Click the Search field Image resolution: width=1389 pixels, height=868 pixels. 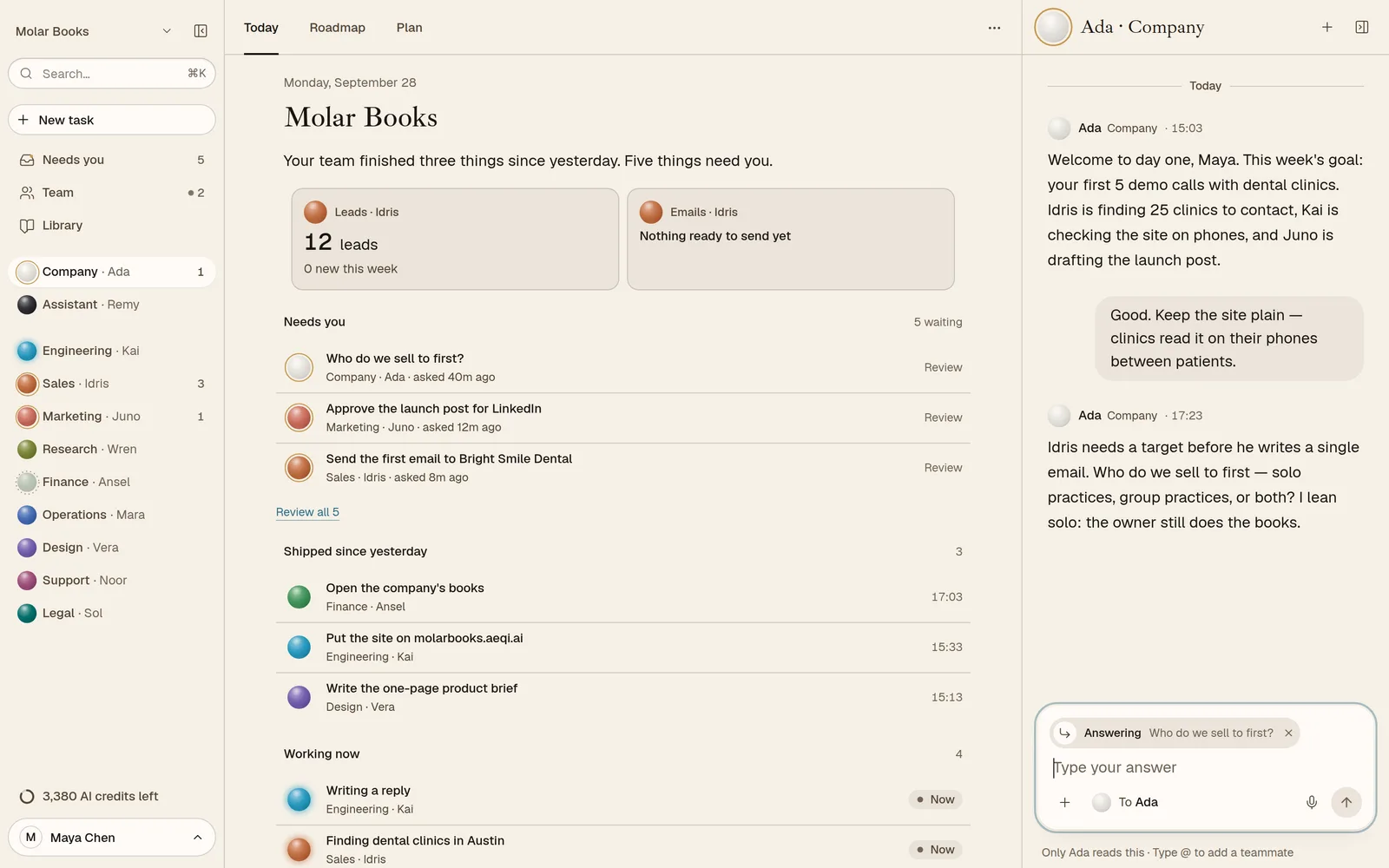click(x=112, y=74)
